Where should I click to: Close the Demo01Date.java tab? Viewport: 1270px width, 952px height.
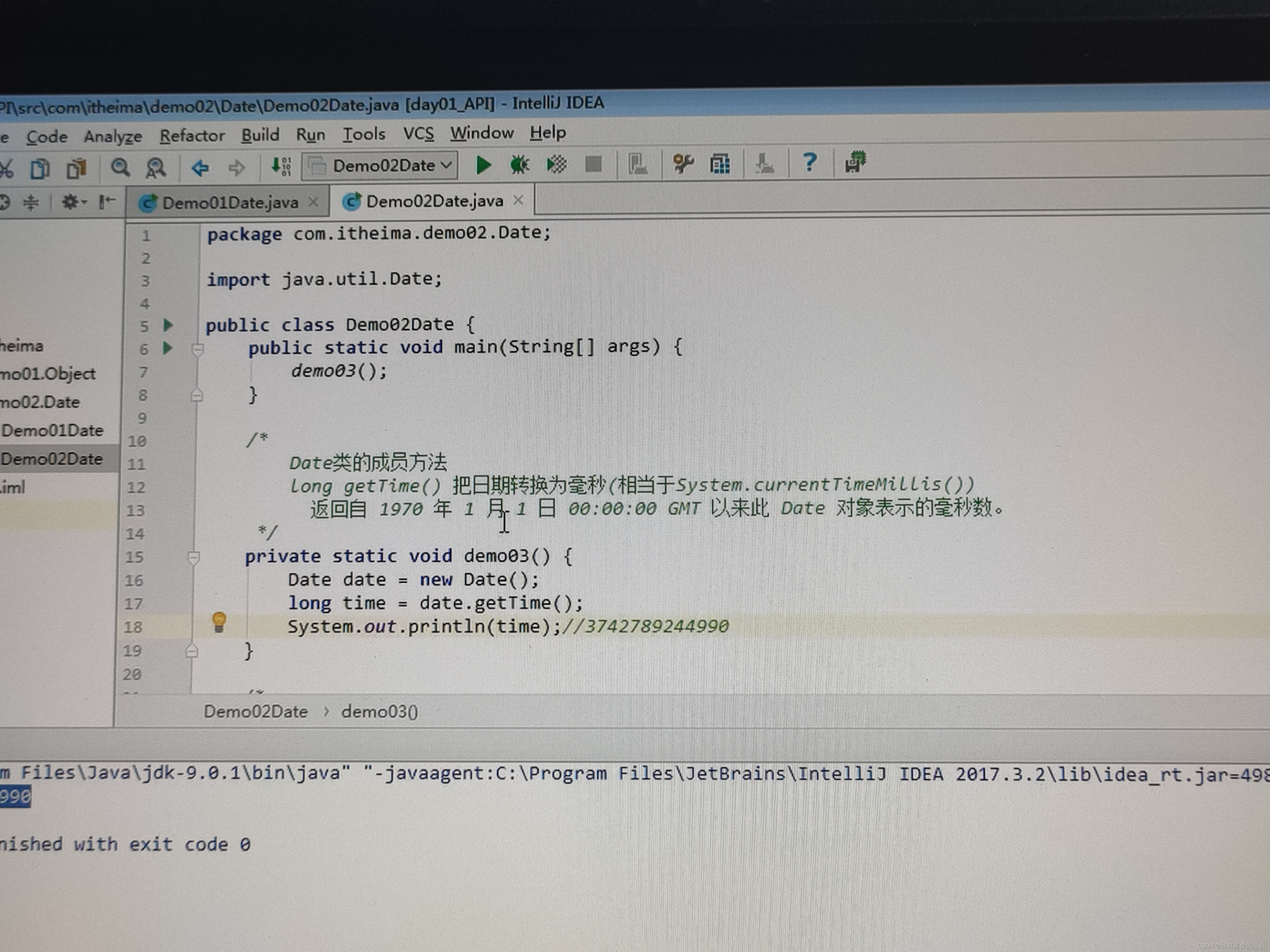click(x=313, y=202)
